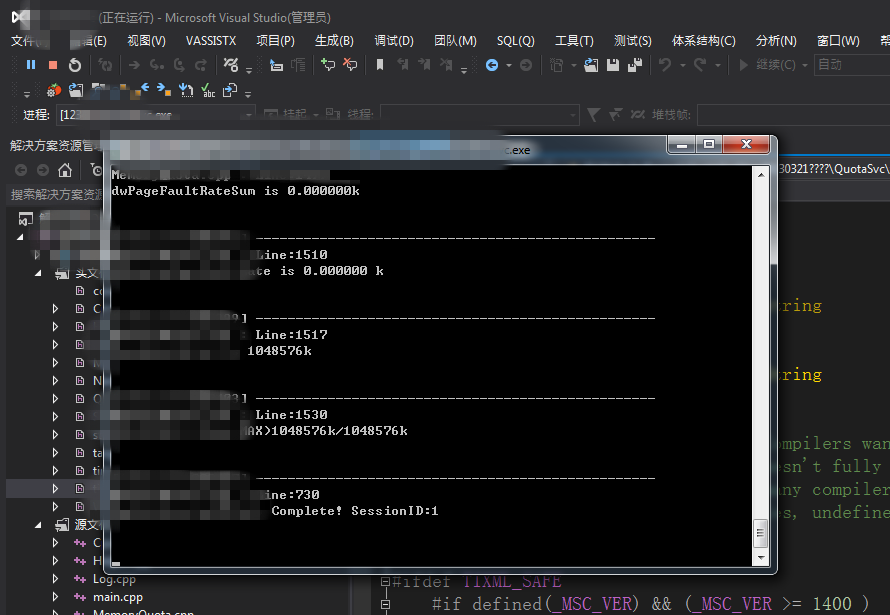Expand the main.cpp tree node

[x=56, y=597]
